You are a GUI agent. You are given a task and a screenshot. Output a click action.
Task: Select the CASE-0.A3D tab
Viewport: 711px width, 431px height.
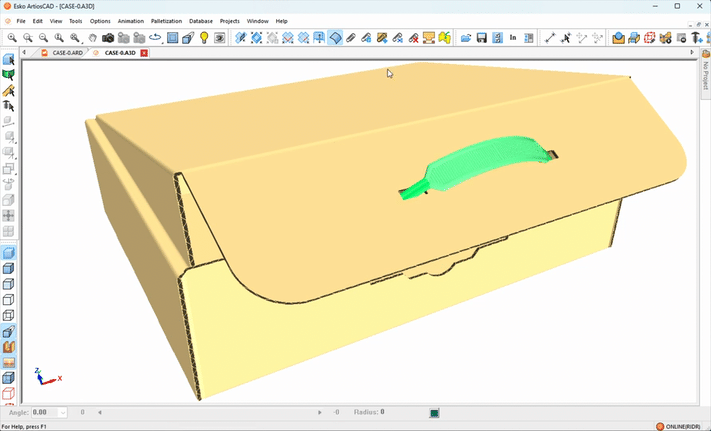click(120, 53)
